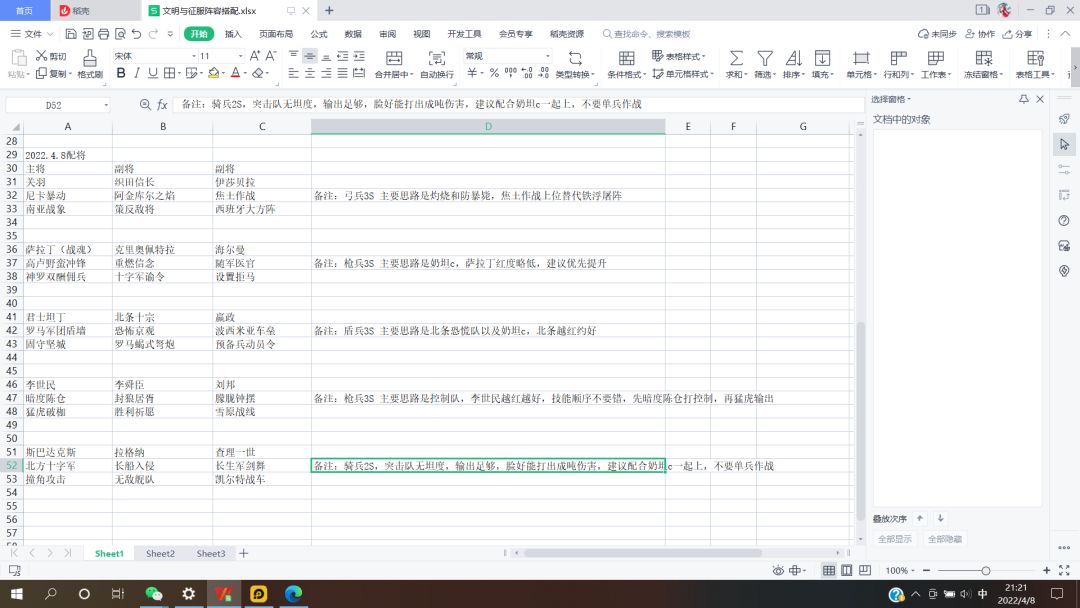Click Hide All (全部隐藏) in selection pane
Viewport: 1080px width, 608px height.
[x=944, y=538]
